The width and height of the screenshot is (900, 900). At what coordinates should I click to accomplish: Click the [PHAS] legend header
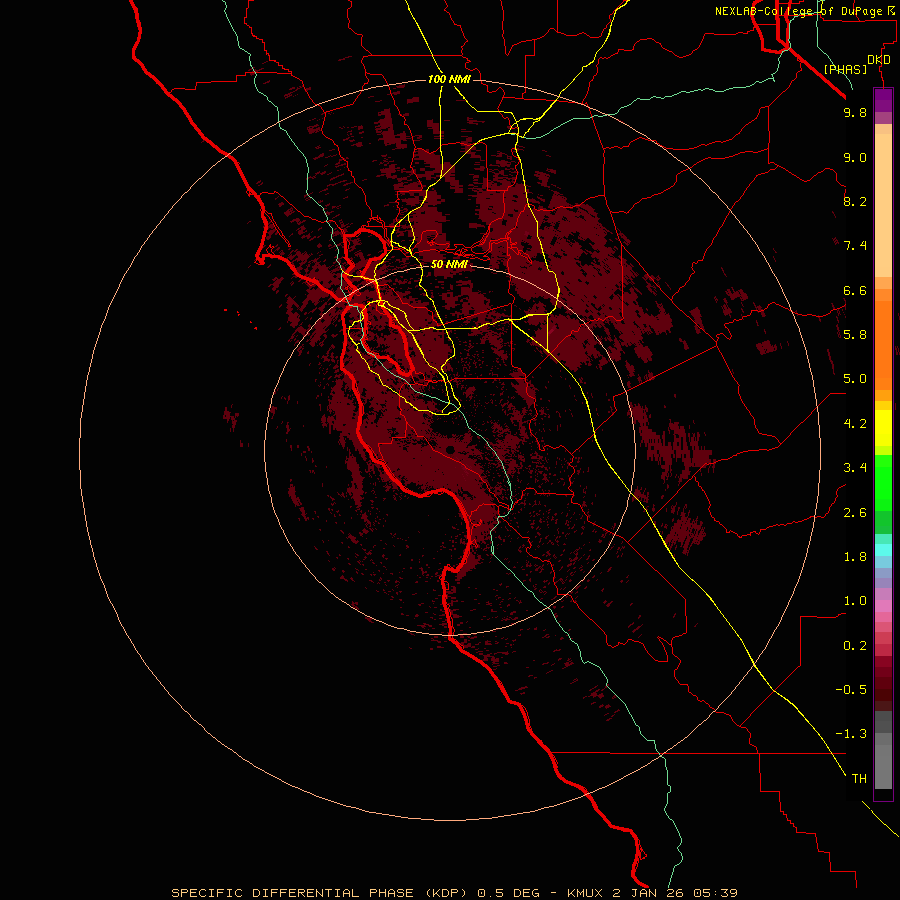[x=845, y=69]
